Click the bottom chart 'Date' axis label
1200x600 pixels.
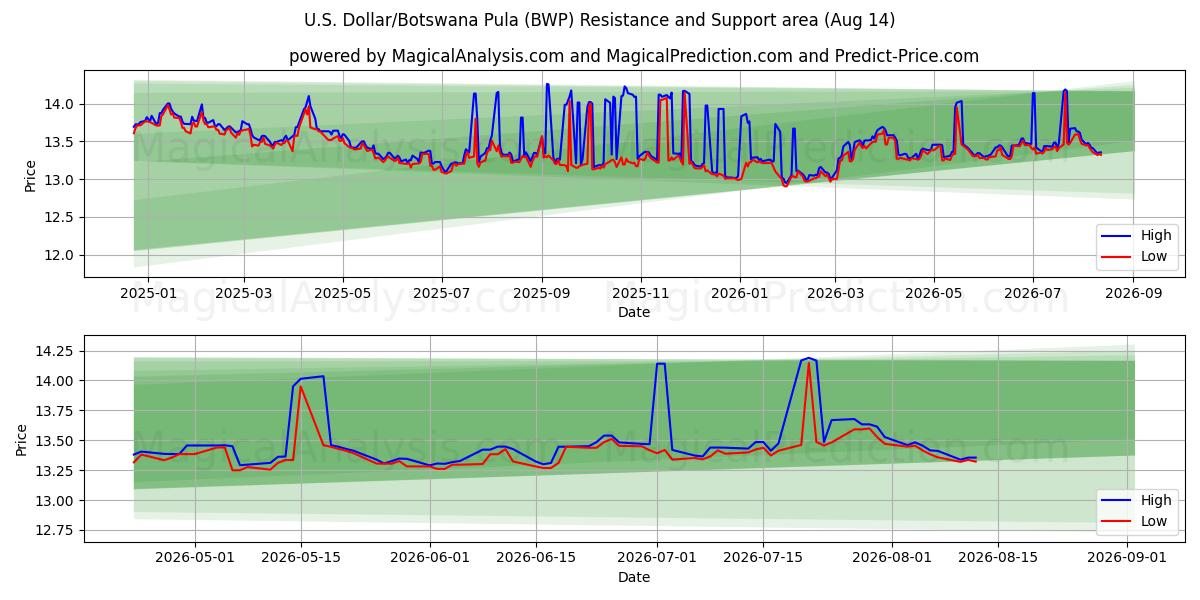tap(634, 577)
